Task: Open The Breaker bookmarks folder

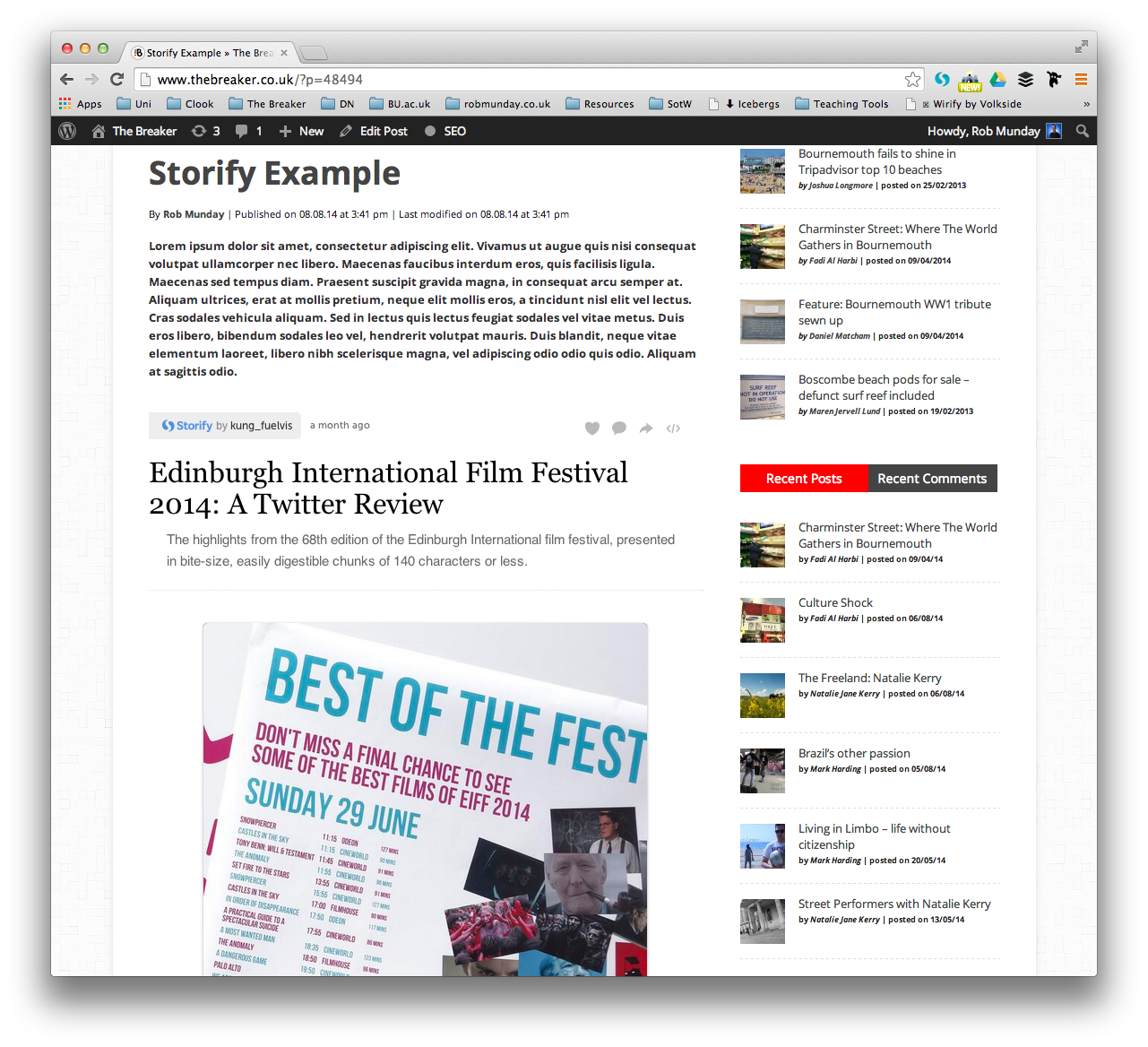Action: (267, 104)
